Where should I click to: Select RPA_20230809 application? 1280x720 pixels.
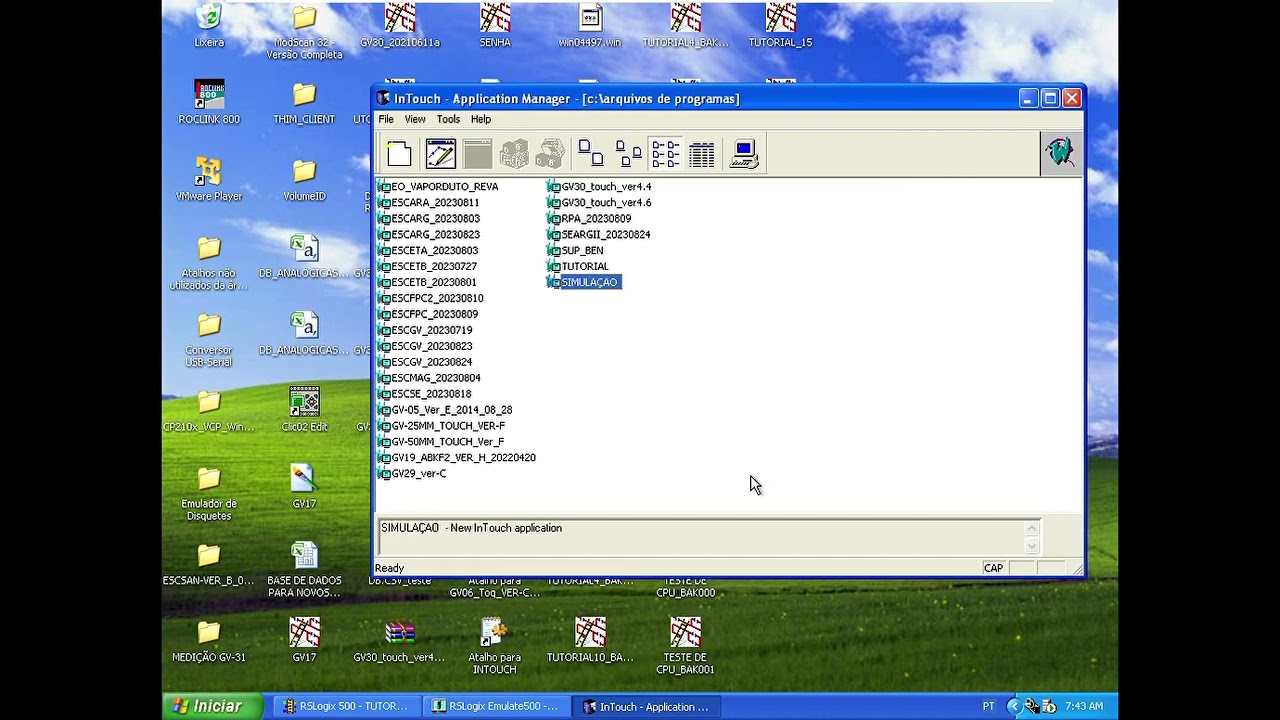589,218
